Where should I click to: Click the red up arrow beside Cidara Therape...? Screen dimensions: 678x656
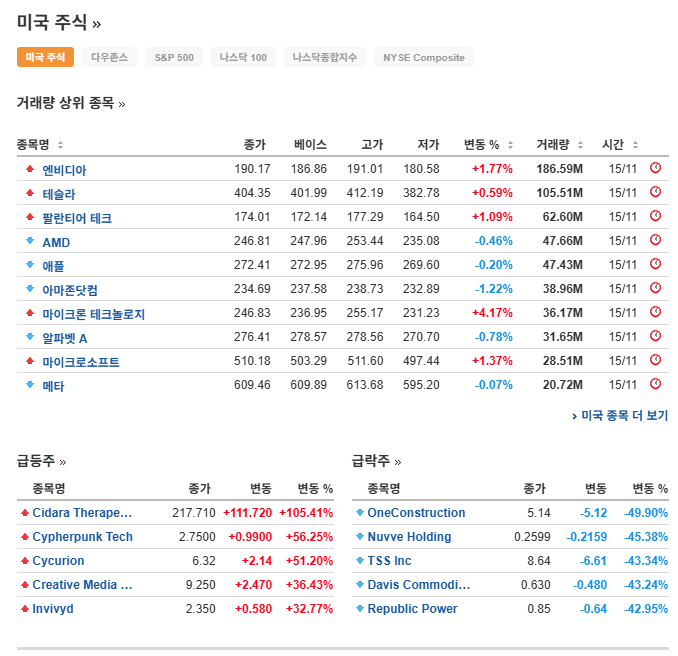point(25,513)
